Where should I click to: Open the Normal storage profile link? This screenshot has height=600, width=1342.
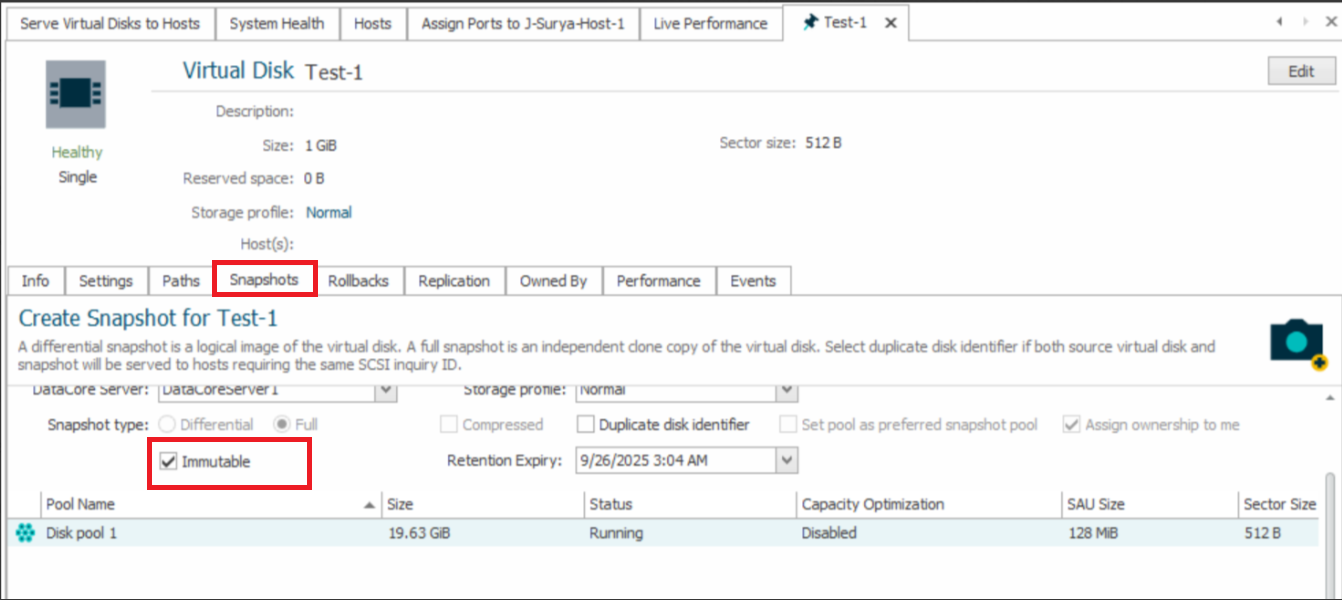[x=329, y=212]
